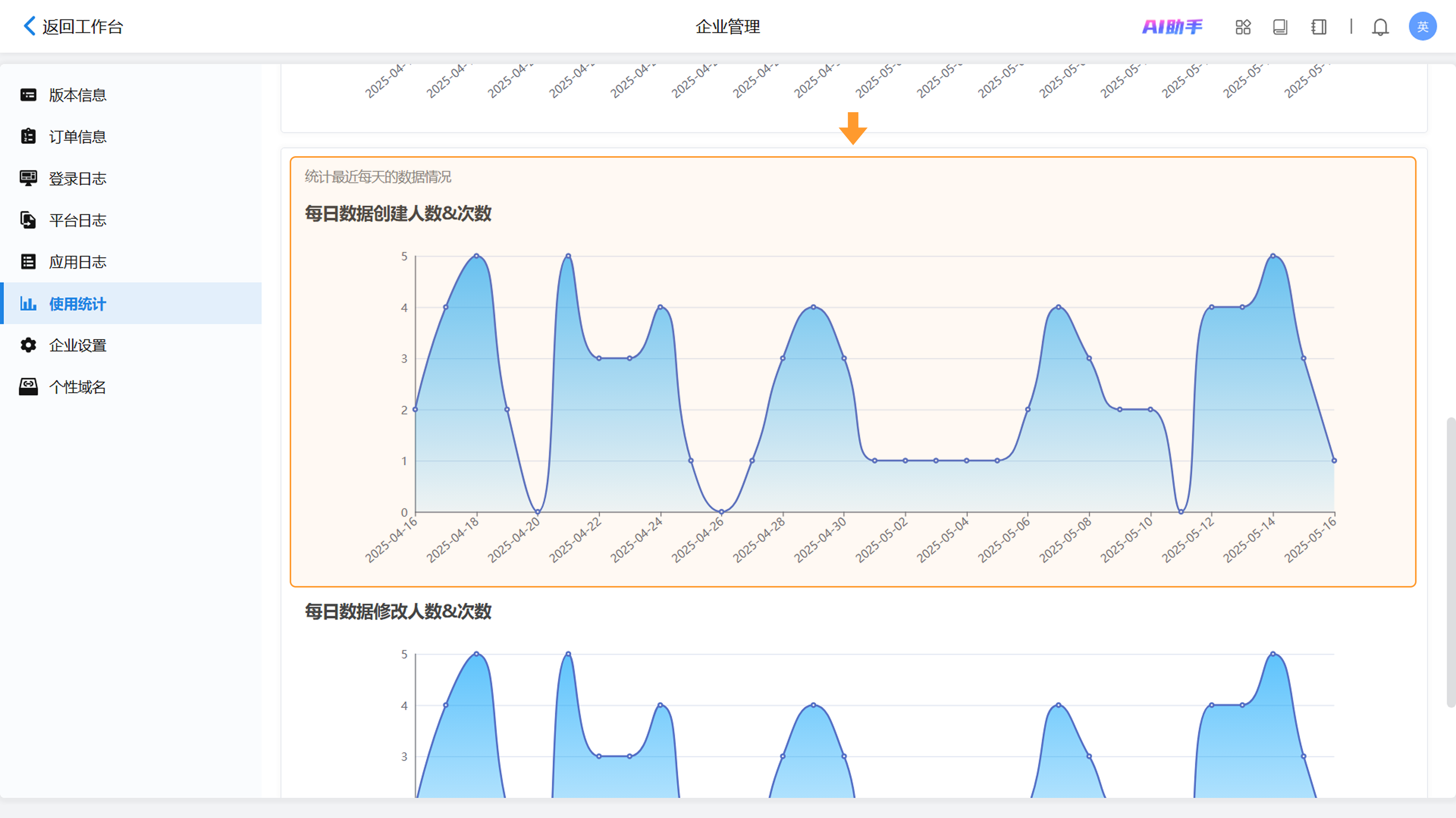Image resolution: width=1456 pixels, height=818 pixels.
Task: Click the 企业设置 gear icon
Action: (x=28, y=345)
